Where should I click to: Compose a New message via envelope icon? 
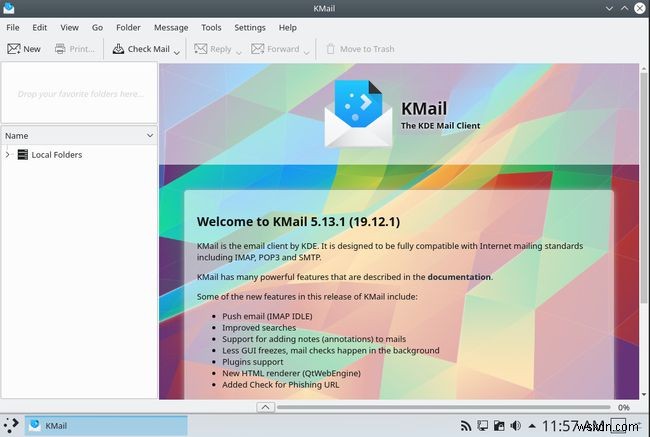pyautogui.click(x=14, y=49)
